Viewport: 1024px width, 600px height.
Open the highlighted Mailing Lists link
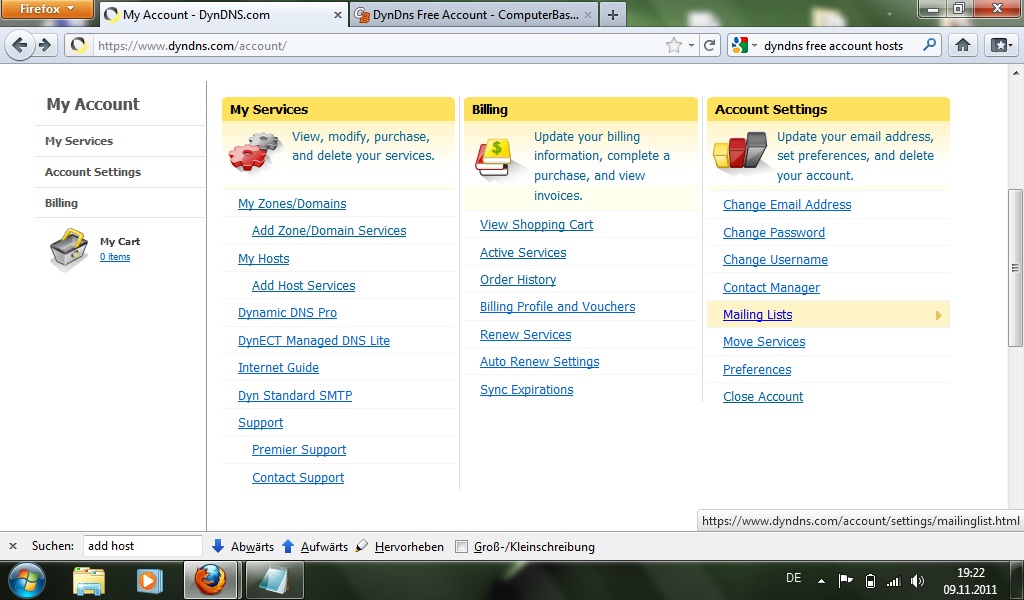pyautogui.click(x=758, y=315)
